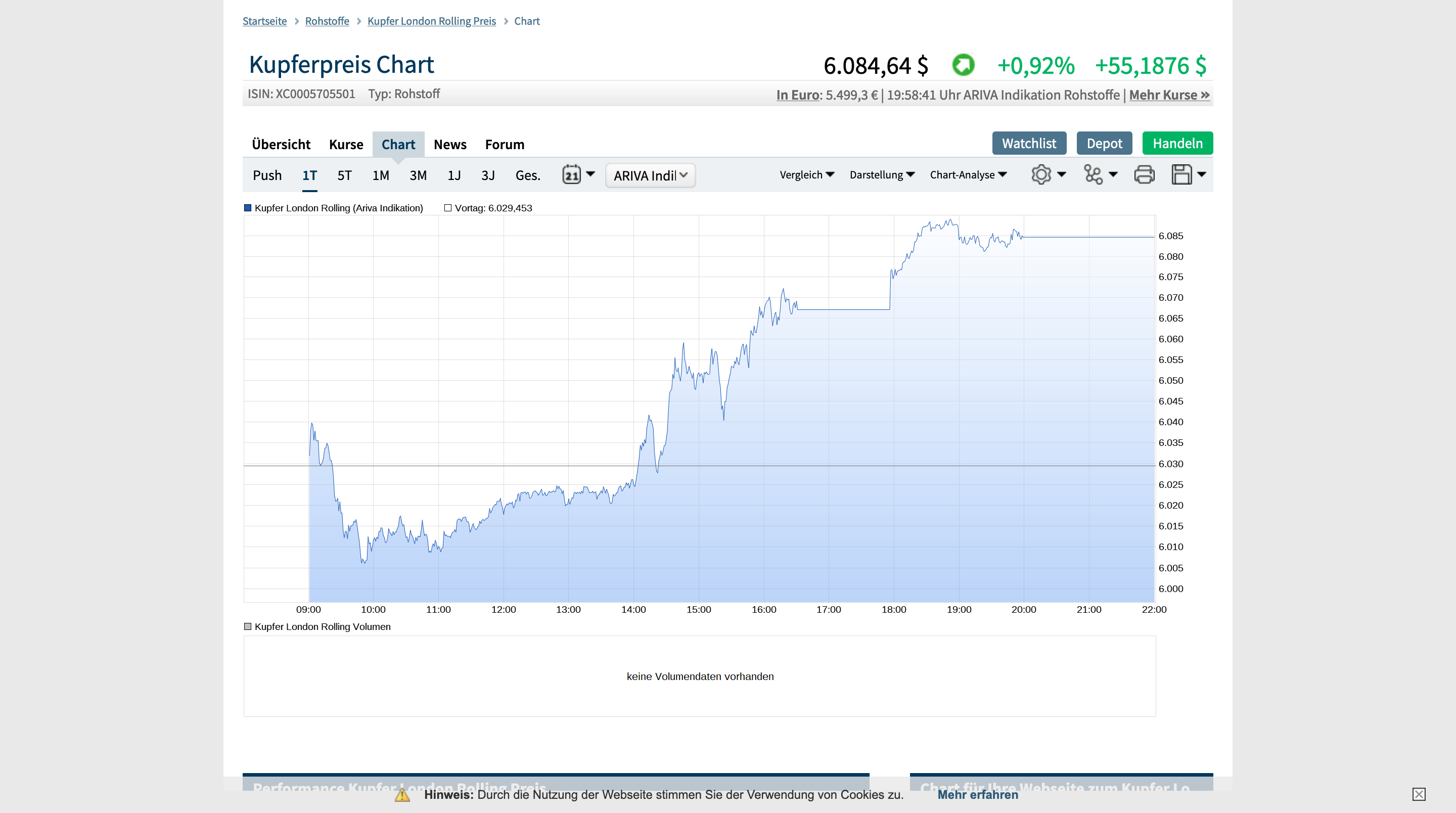Click the printer icon to print chart
The height and width of the screenshot is (813, 1456).
coord(1144,175)
